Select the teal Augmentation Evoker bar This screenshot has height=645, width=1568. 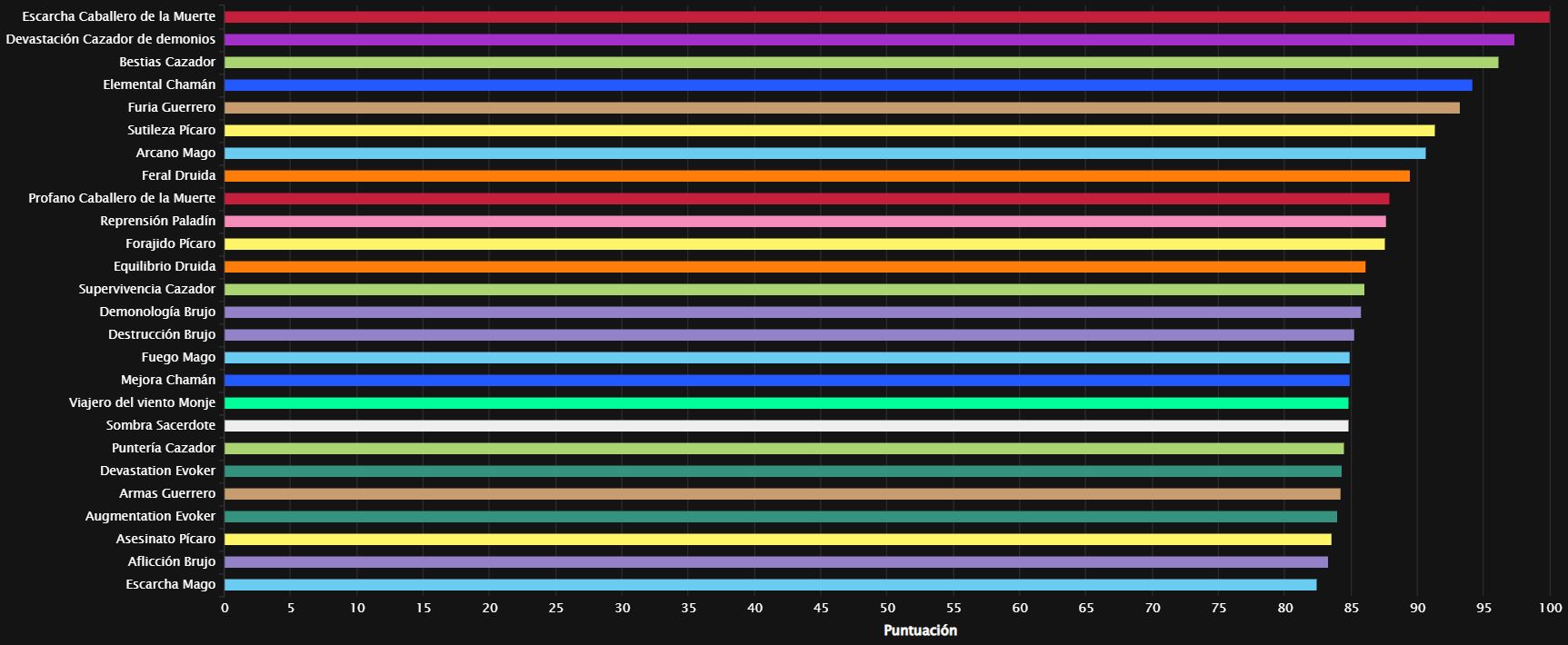click(780, 517)
